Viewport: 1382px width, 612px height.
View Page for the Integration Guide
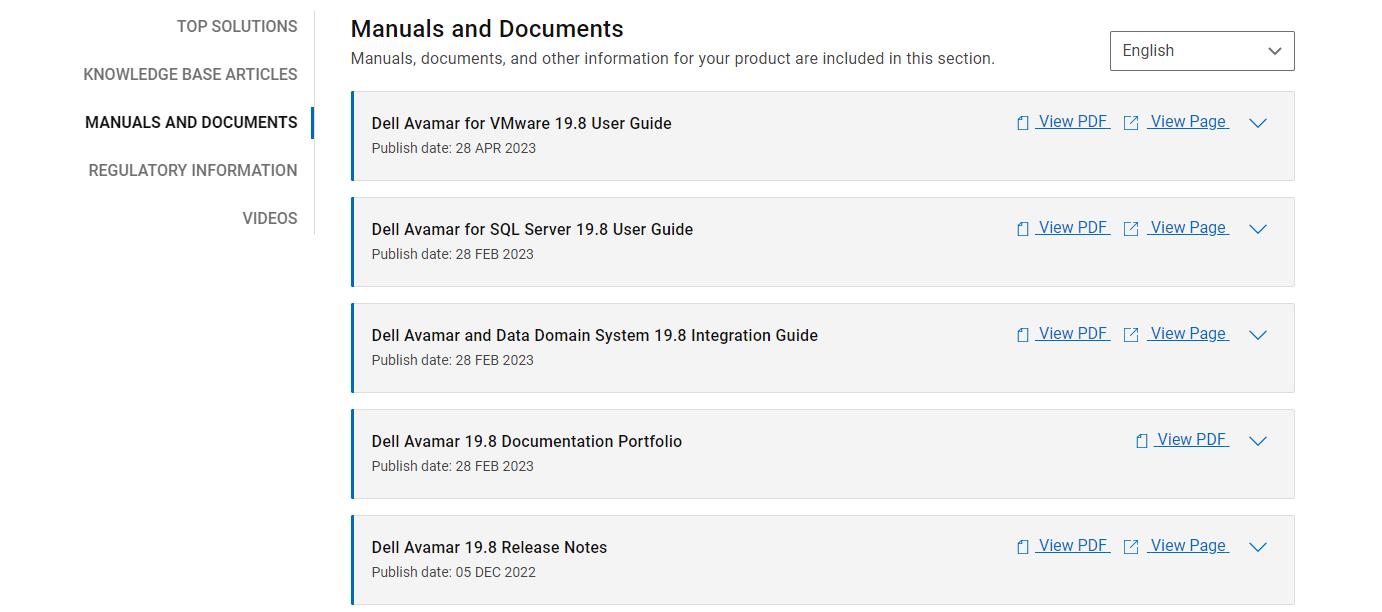pos(1188,333)
